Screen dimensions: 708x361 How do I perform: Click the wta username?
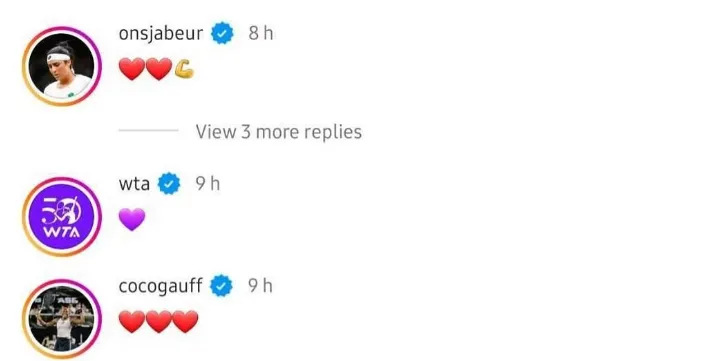coord(134,184)
